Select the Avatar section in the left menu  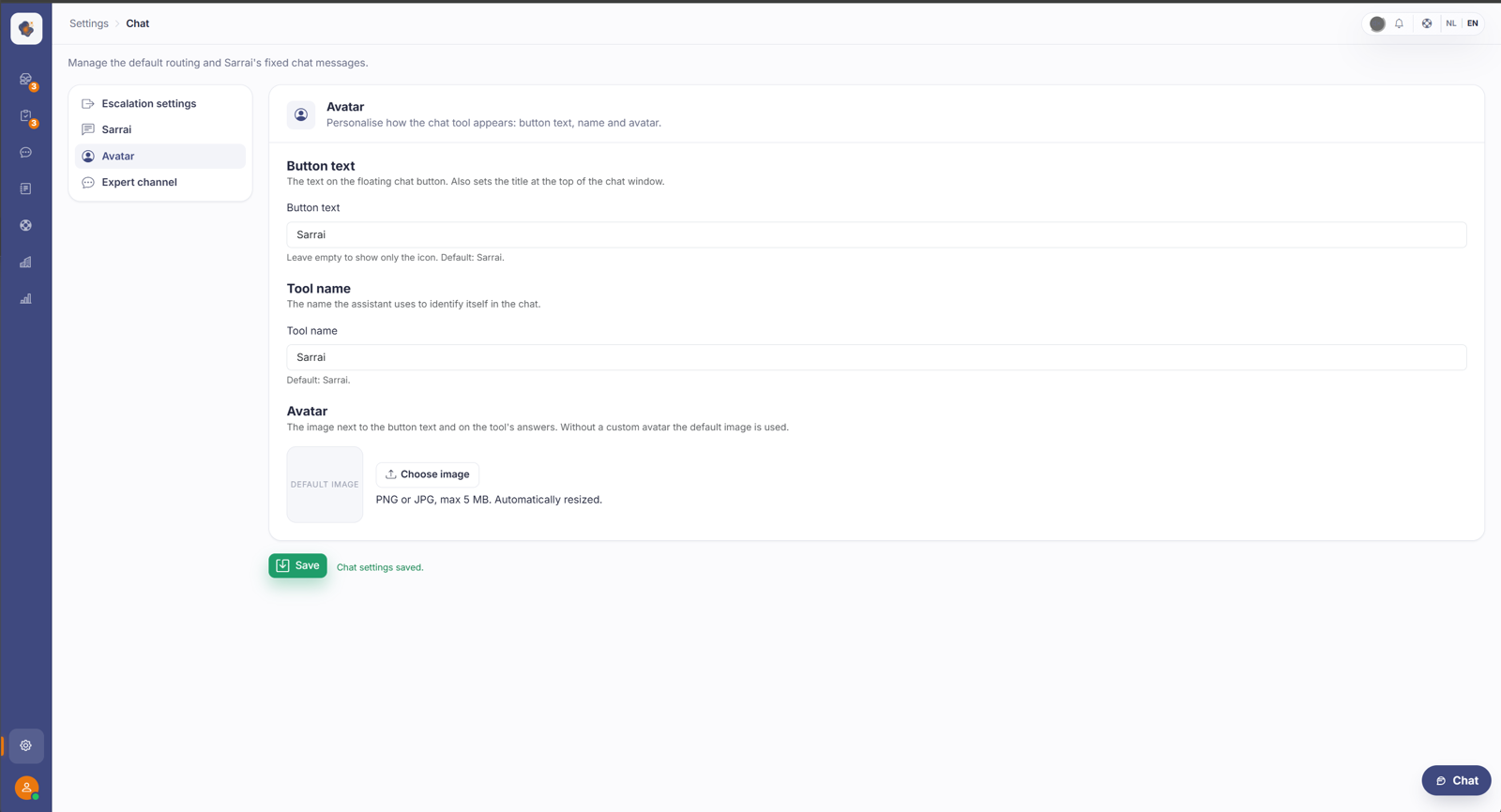click(160, 156)
